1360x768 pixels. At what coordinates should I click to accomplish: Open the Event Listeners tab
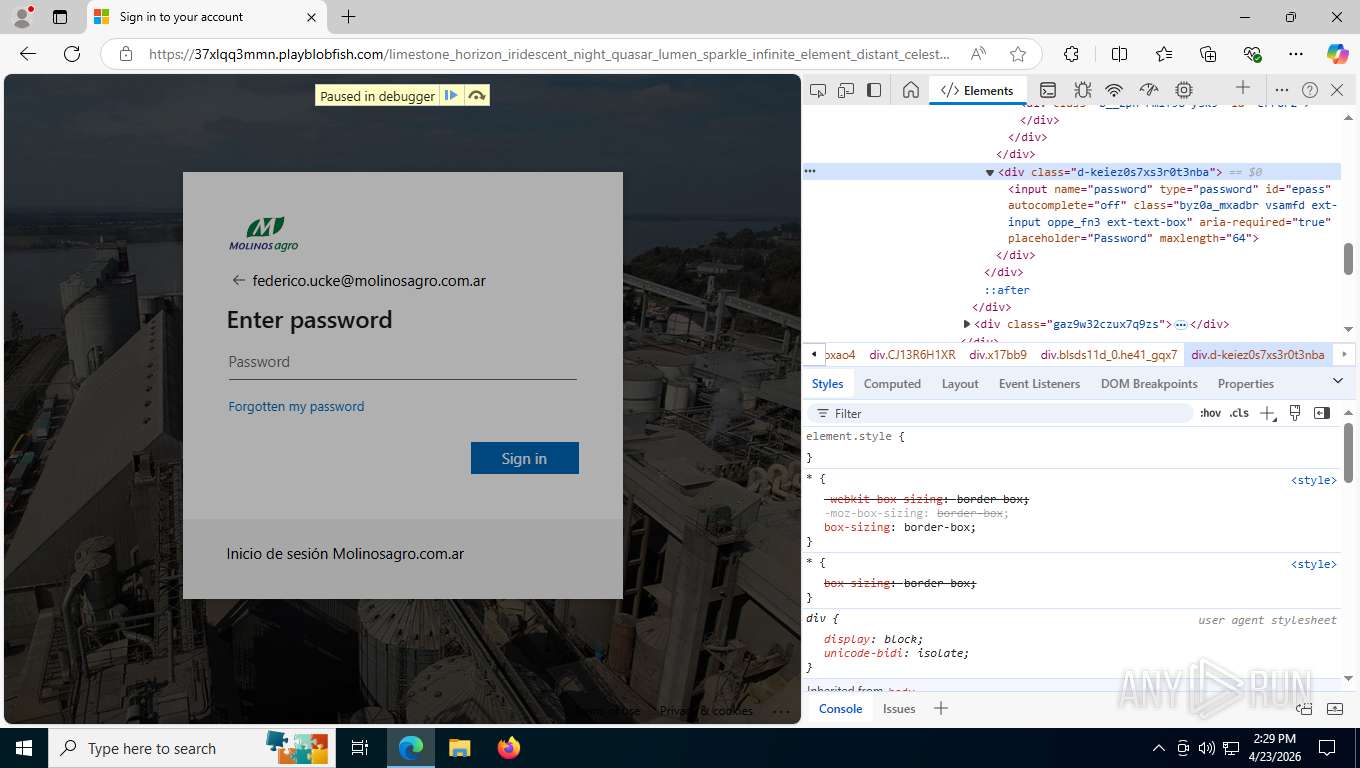[1039, 384]
